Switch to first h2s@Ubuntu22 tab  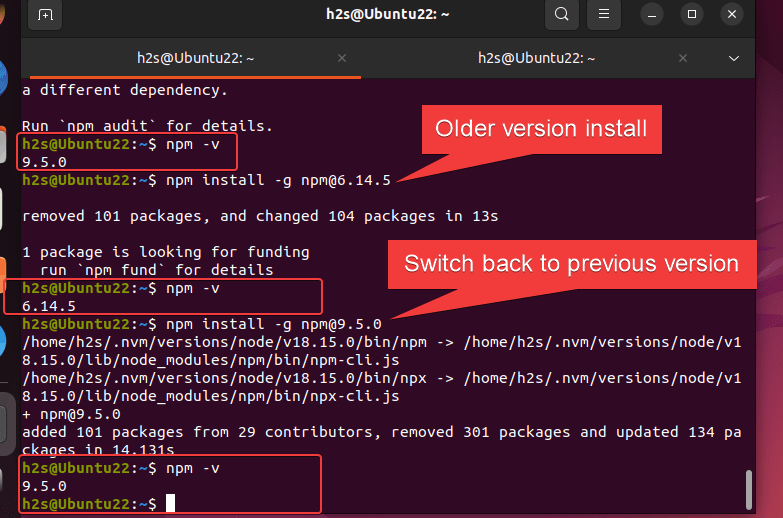[x=195, y=58]
